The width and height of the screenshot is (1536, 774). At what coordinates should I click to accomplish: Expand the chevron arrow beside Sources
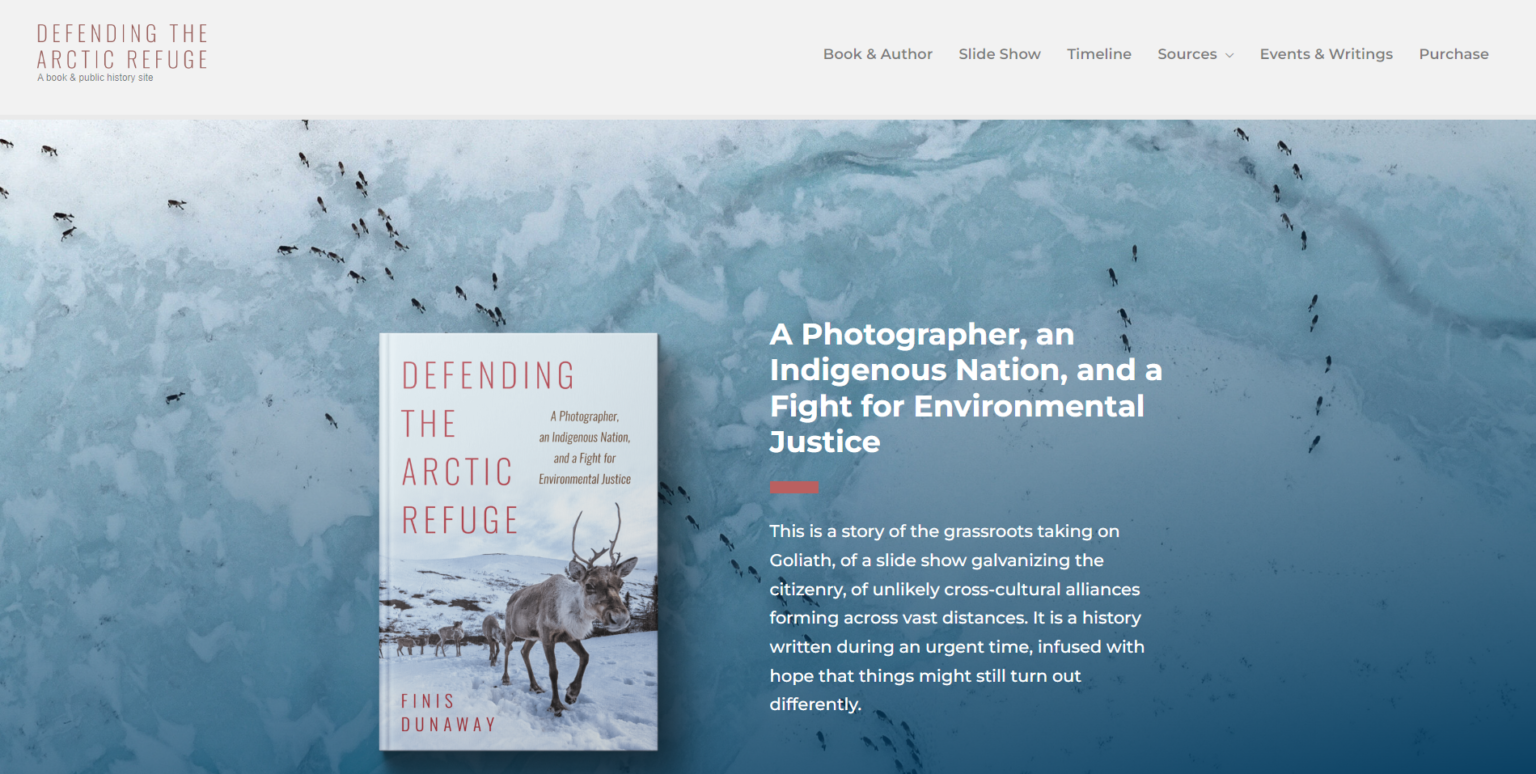[x=1229, y=55]
